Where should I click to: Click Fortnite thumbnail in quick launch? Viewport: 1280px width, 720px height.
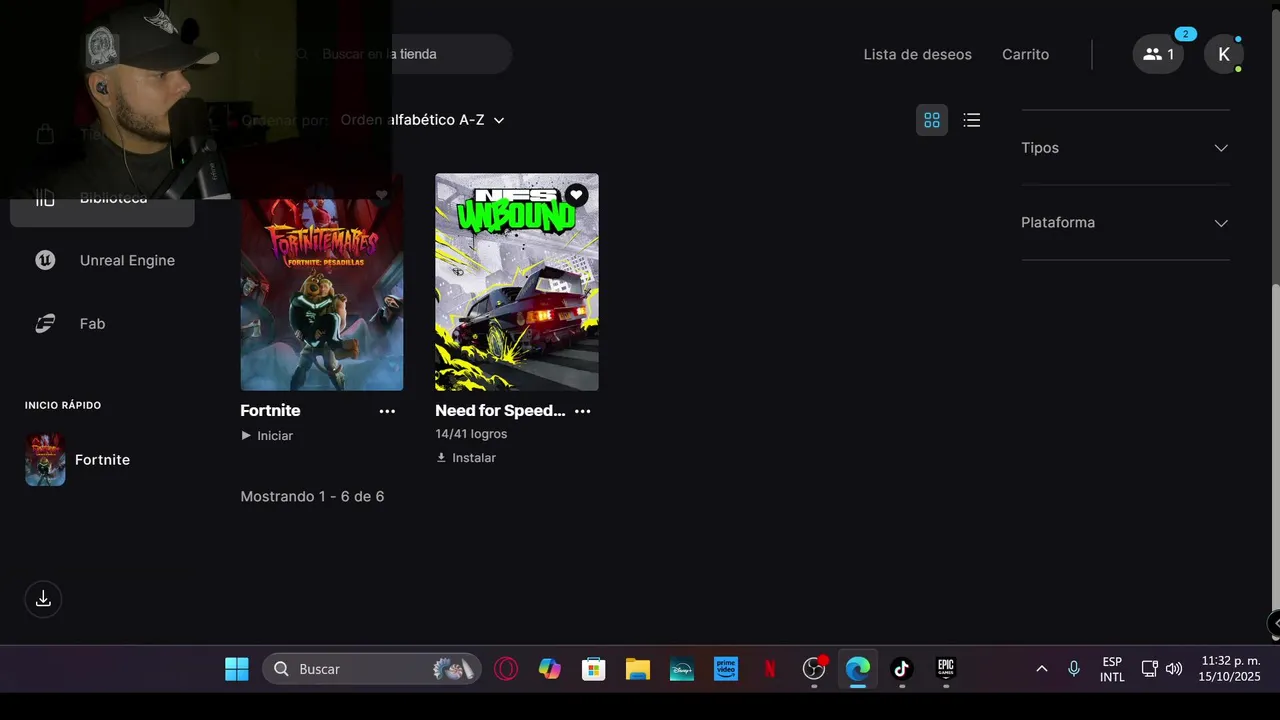click(45, 460)
